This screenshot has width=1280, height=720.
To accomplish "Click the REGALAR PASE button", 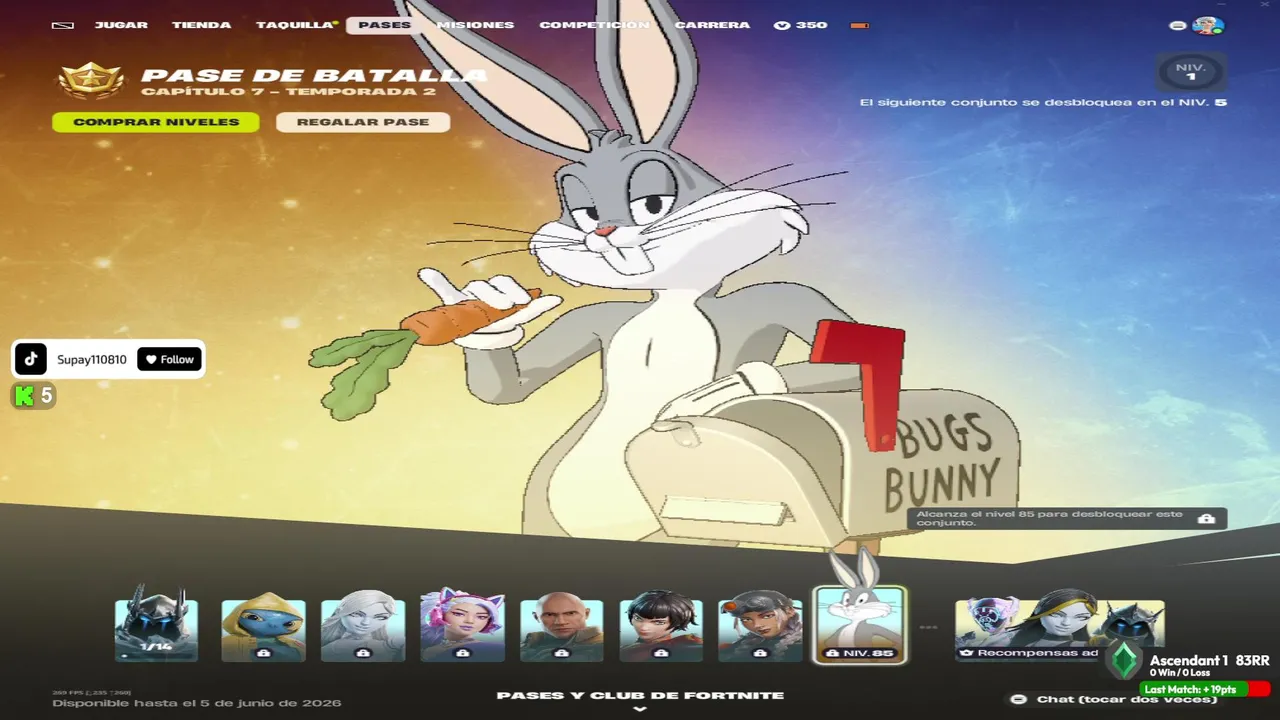I will coord(363,122).
